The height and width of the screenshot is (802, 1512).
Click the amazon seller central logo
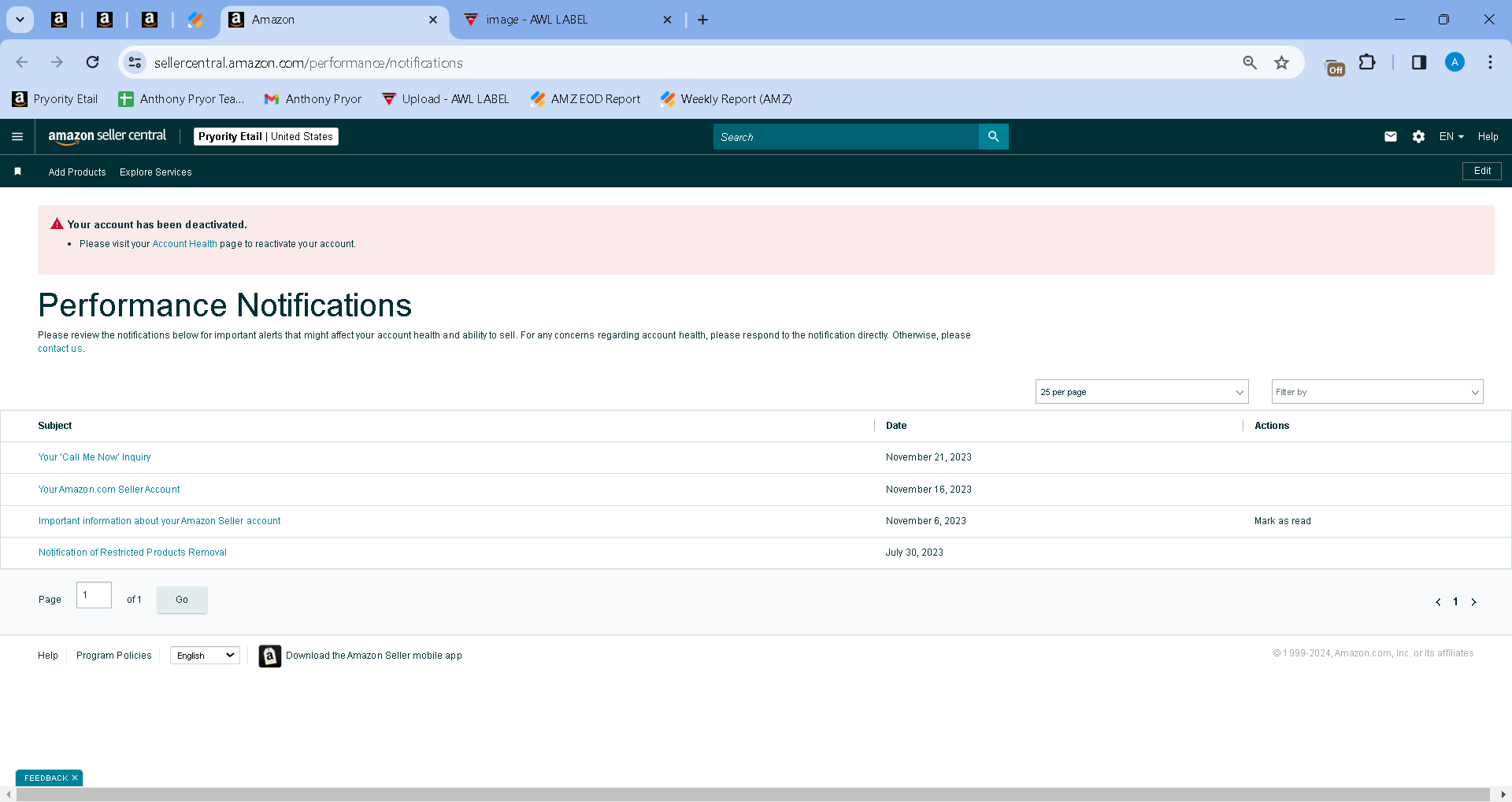pos(107,136)
